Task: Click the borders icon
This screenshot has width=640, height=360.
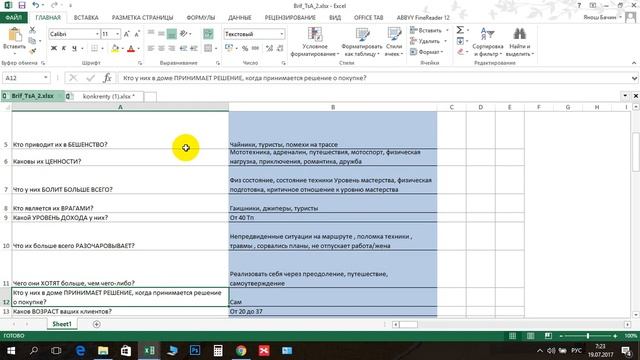Action: click(94, 48)
